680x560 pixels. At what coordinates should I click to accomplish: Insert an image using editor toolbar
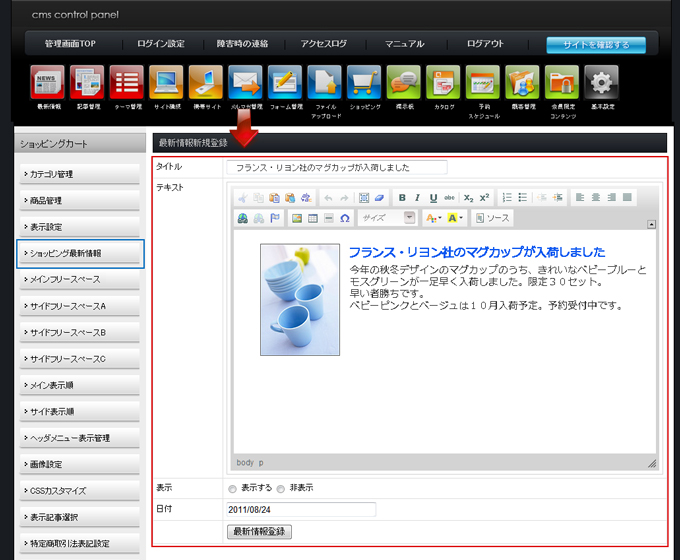[296, 218]
